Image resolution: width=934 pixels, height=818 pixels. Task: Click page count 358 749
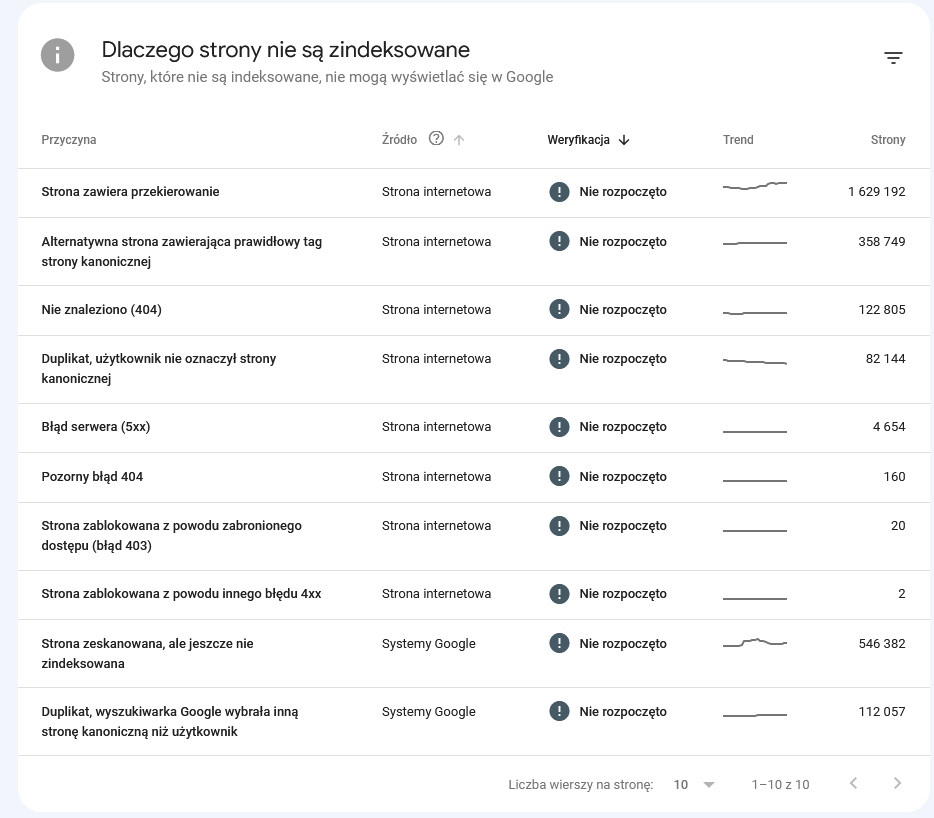(882, 241)
